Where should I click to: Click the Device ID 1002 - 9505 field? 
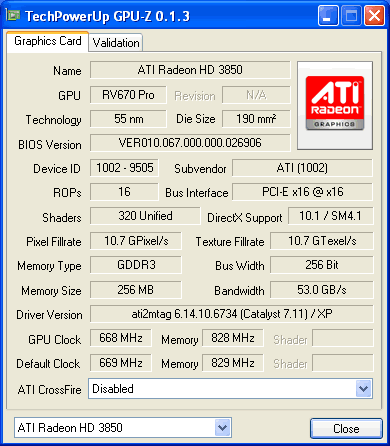(x=124, y=168)
